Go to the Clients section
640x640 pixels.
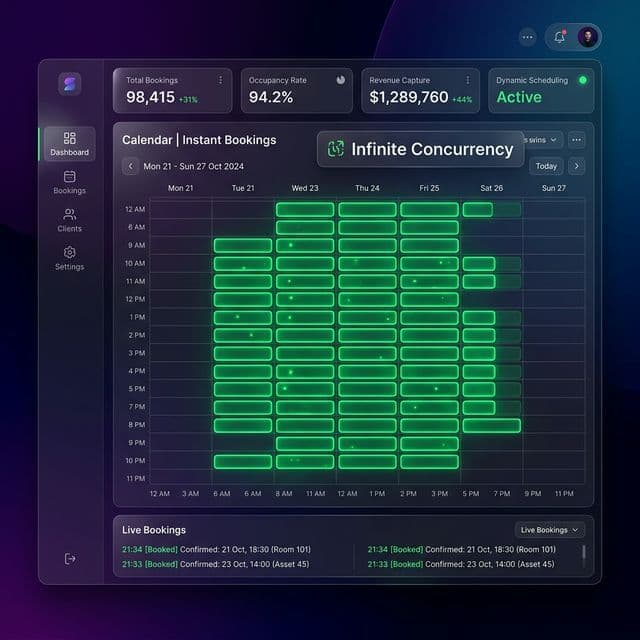69,220
